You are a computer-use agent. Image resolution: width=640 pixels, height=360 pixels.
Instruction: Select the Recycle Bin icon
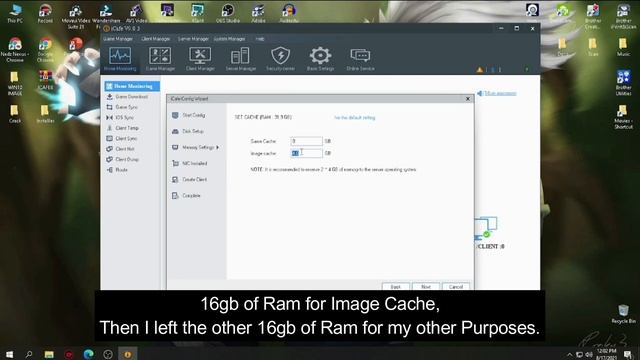pos(623,314)
